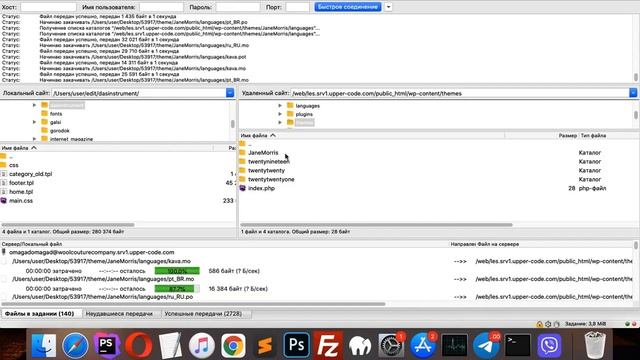Switch to the Файлы в задании (140) tab
The height and width of the screenshot is (360, 640).
pos(40,313)
